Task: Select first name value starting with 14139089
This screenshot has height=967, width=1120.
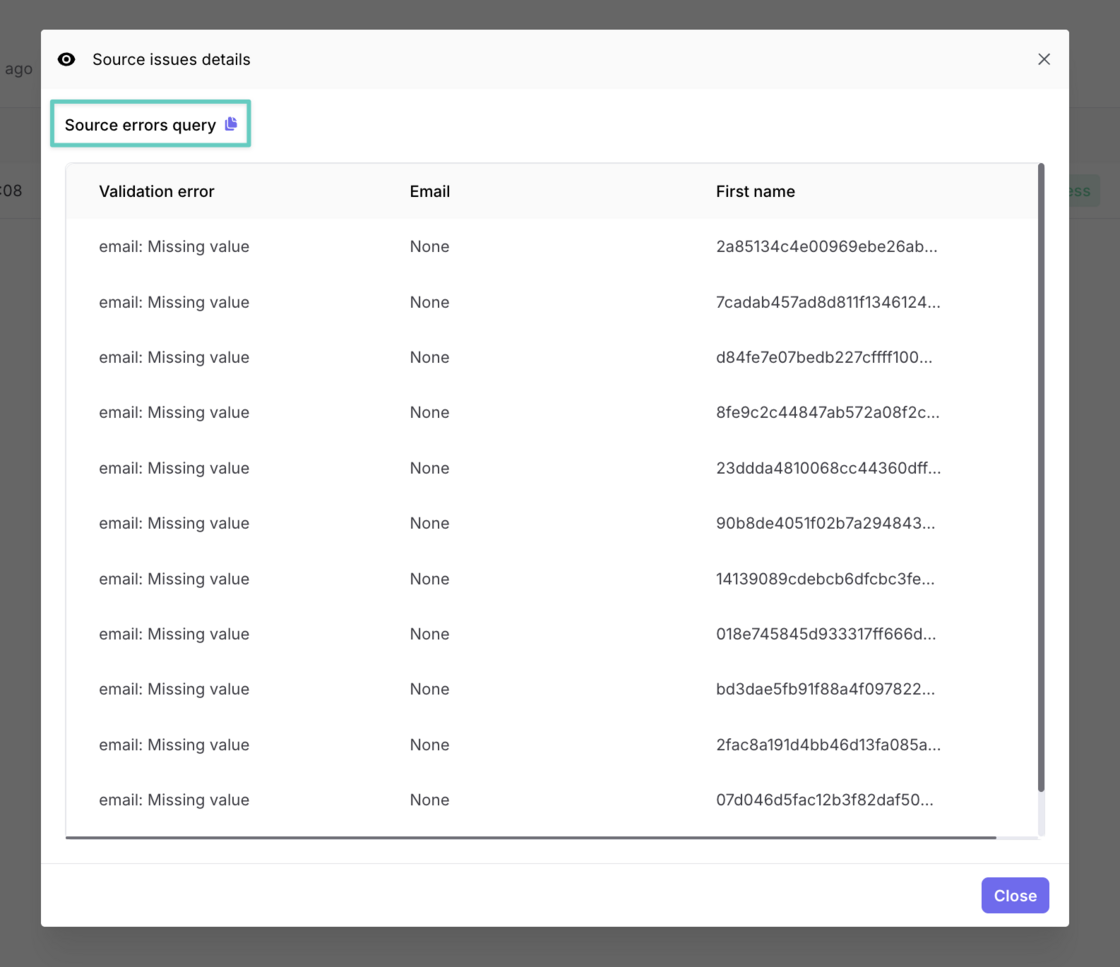Action: [x=825, y=579]
